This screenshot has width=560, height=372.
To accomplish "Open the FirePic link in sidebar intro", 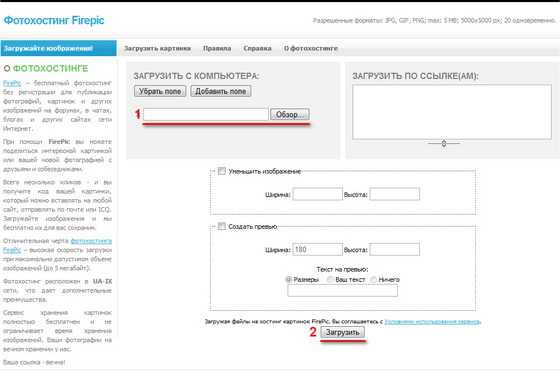I will [x=12, y=83].
